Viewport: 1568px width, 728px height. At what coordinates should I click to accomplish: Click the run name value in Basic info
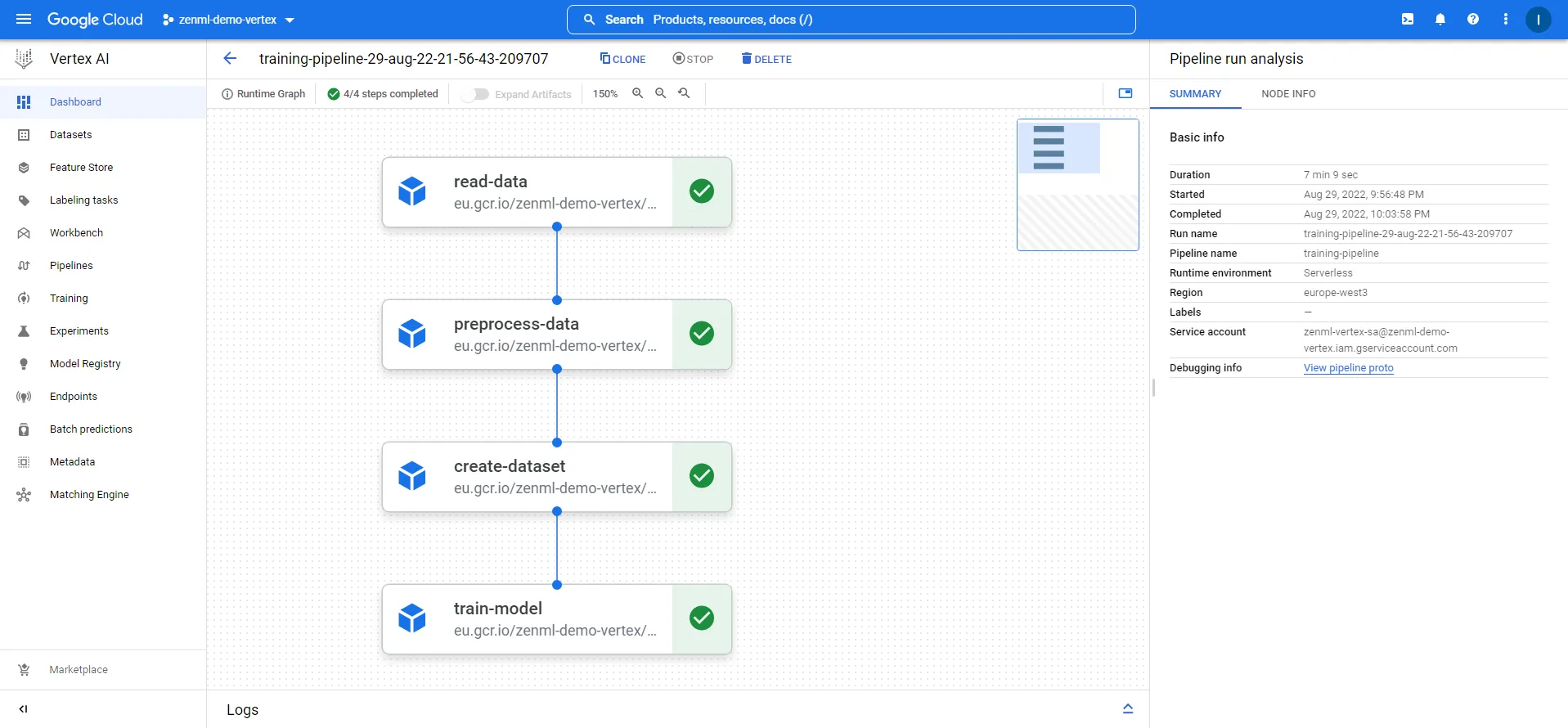[1408, 234]
